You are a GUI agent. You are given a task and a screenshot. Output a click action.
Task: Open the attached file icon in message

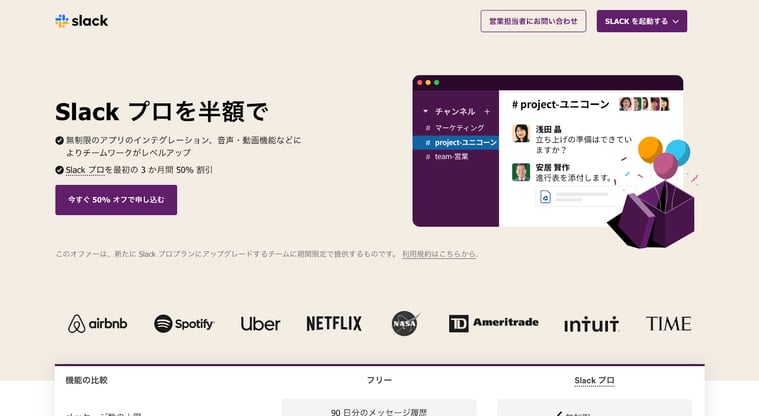click(x=546, y=197)
